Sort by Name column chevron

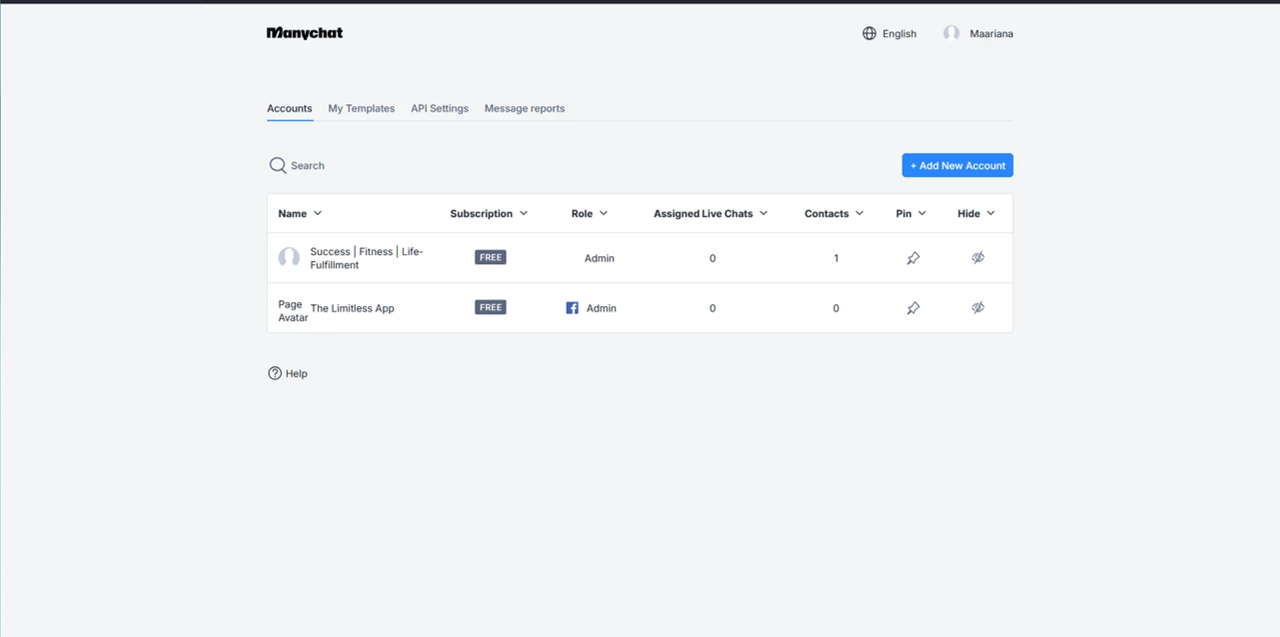point(318,213)
